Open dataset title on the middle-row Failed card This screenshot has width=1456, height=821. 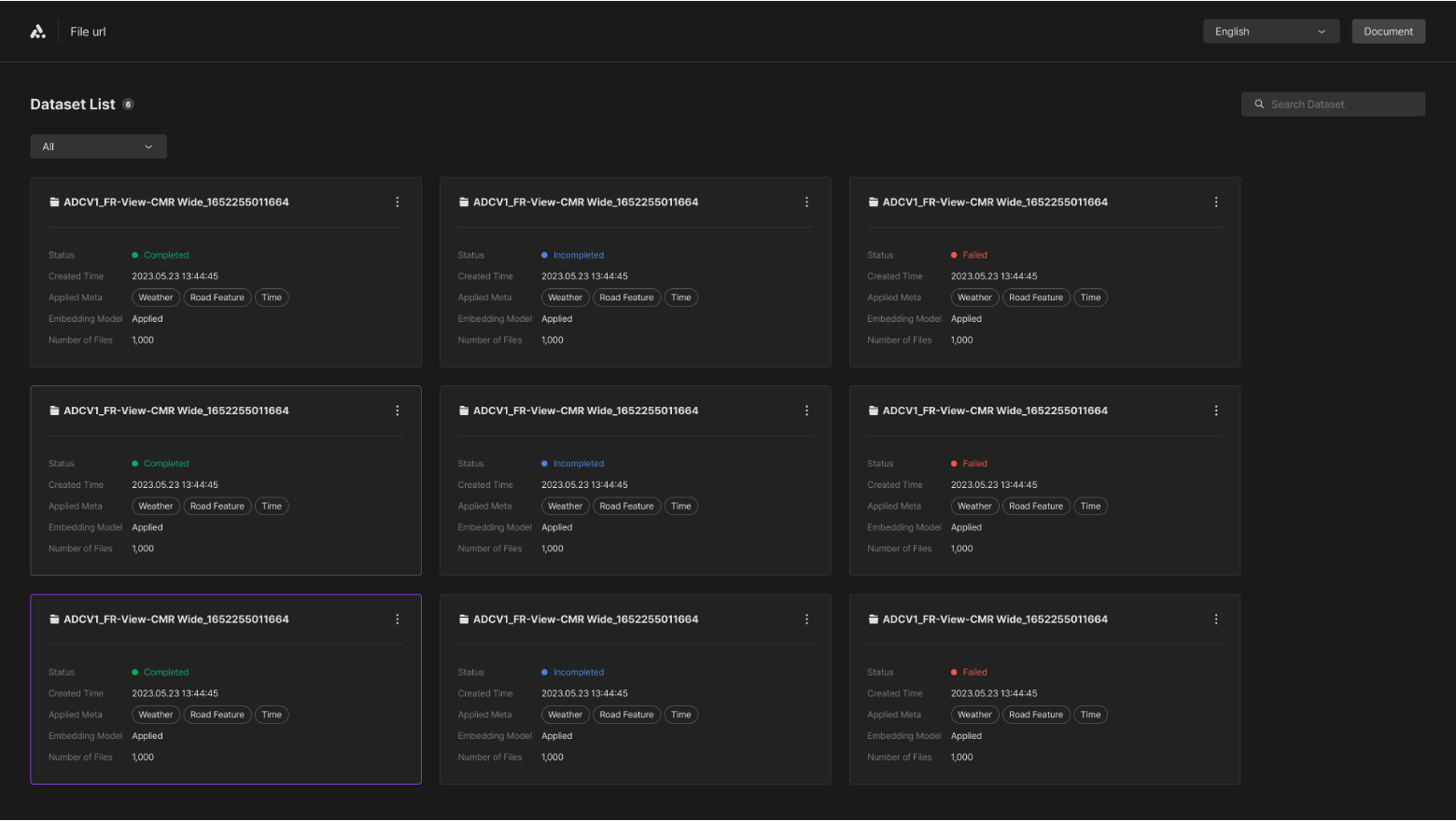[x=995, y=410]
